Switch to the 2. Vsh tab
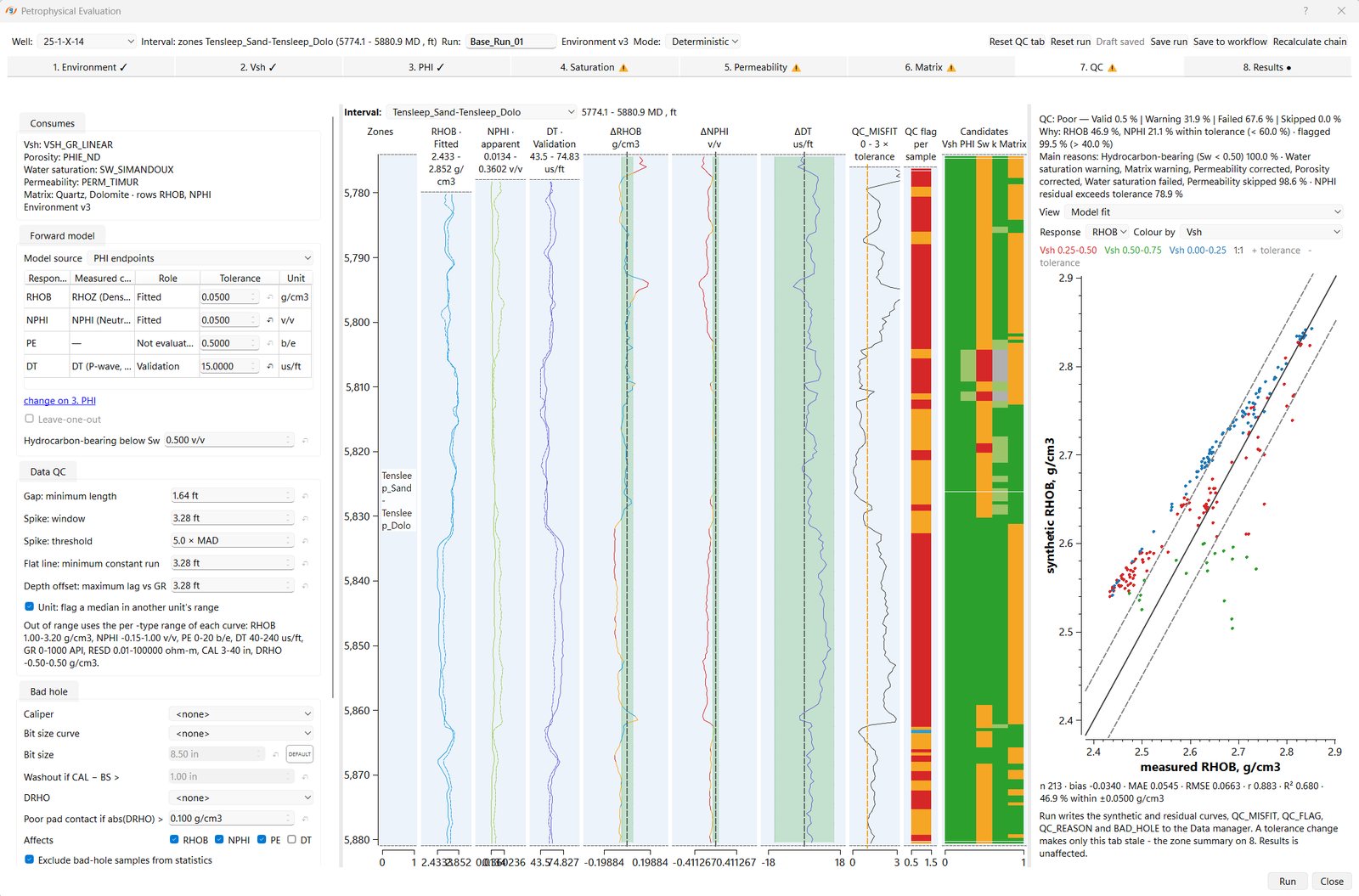The image size is (1359, 896). click(x=258, y=67)
